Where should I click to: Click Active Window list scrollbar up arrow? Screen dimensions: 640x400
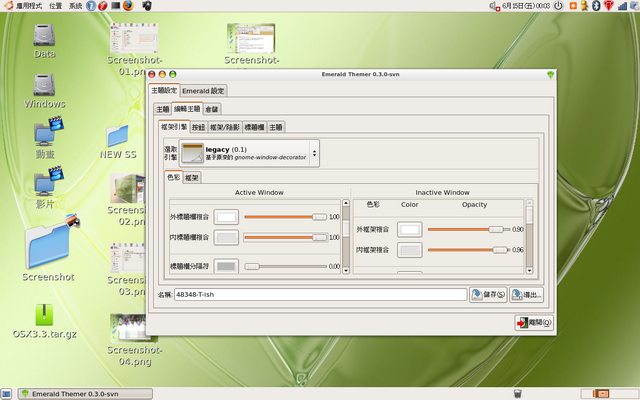click(x=346, y=203)
